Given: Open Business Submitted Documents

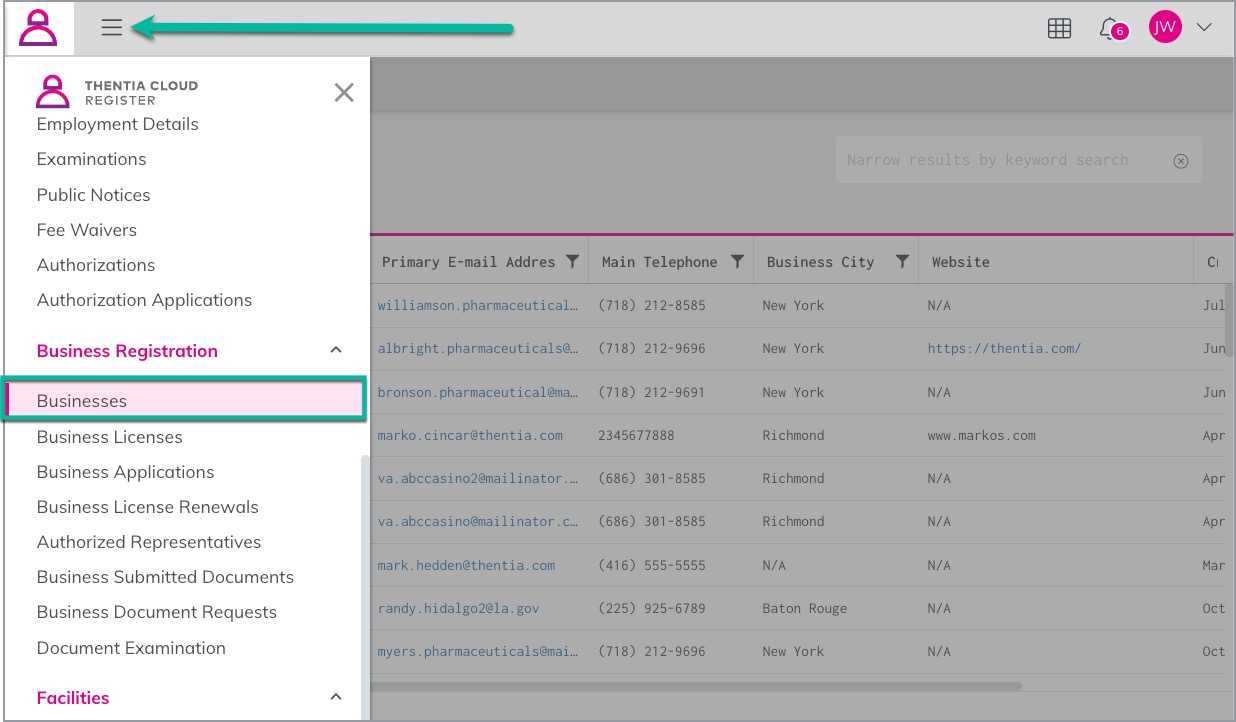Looking at the screenshot, I should pos(165,577).
